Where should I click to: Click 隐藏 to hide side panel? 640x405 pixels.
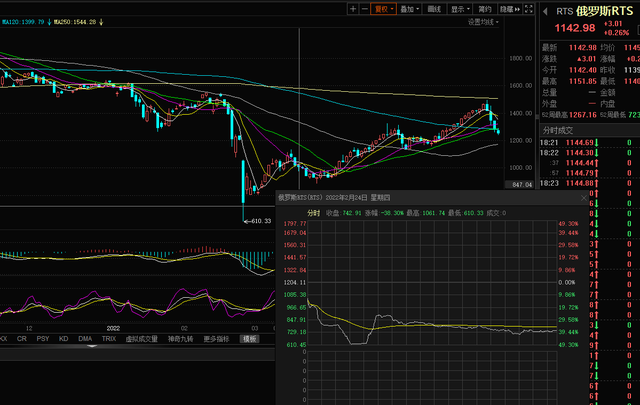click(510, 9)
